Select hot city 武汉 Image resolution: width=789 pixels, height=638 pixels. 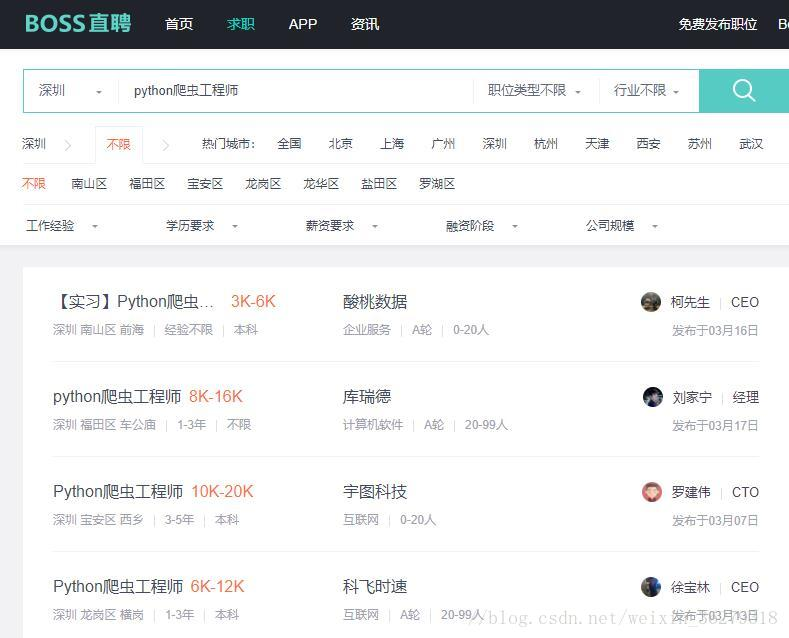[751, 144]
